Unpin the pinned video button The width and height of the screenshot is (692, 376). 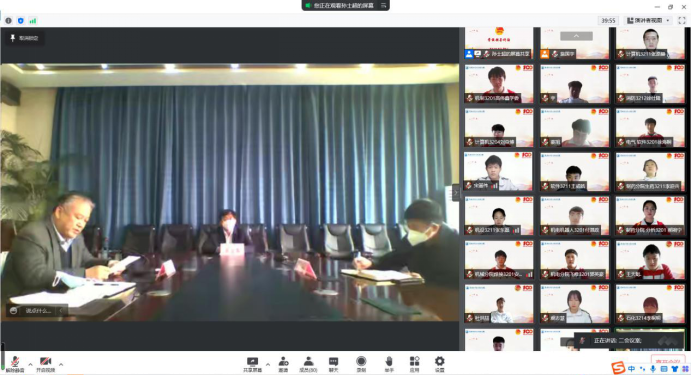pyautogui.click(x=24, y=38)
